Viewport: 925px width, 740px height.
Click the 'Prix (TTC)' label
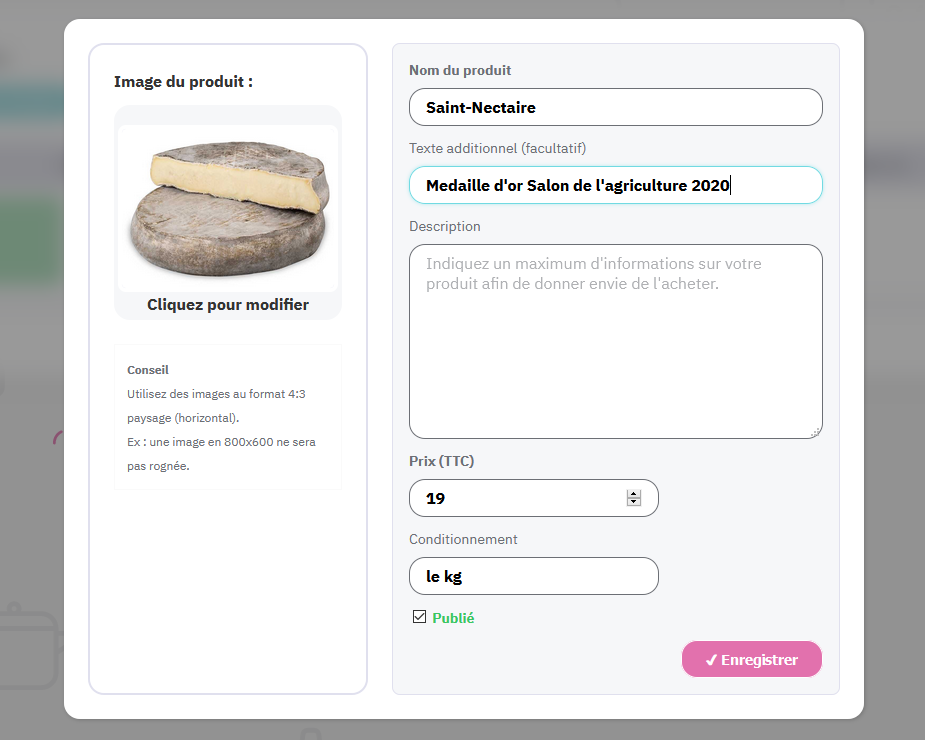pyautogui.click(x=441, y=461)
